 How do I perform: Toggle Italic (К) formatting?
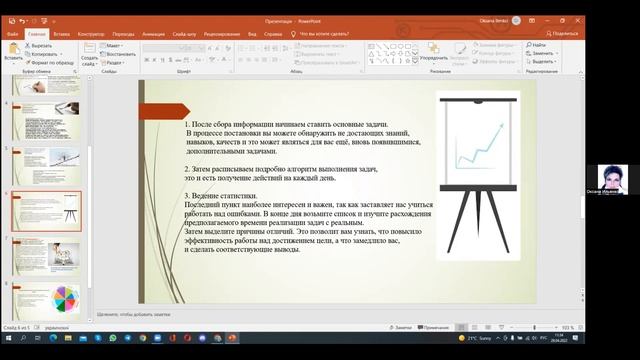154,60
